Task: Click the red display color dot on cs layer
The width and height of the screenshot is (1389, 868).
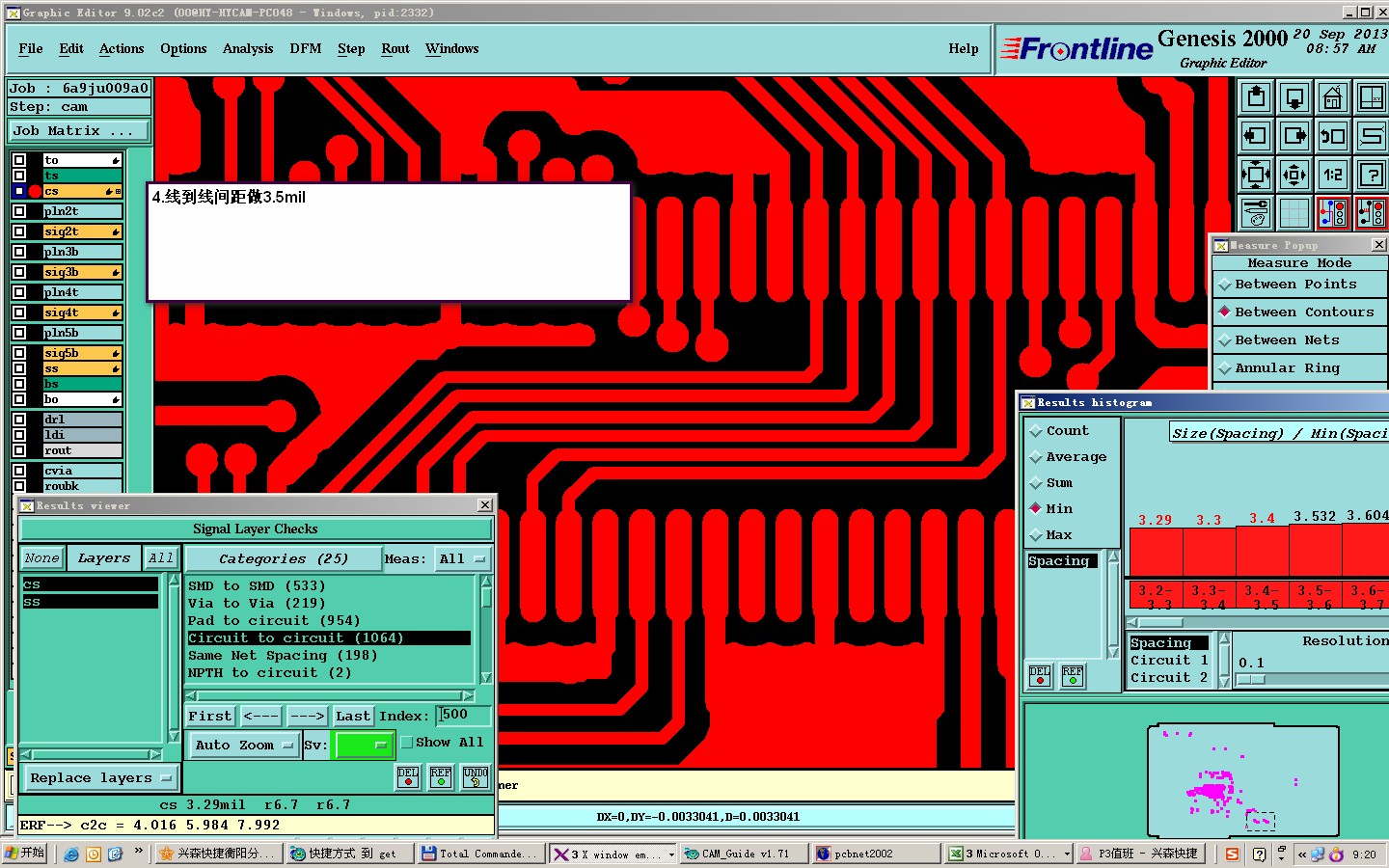Action: (36, 191)
